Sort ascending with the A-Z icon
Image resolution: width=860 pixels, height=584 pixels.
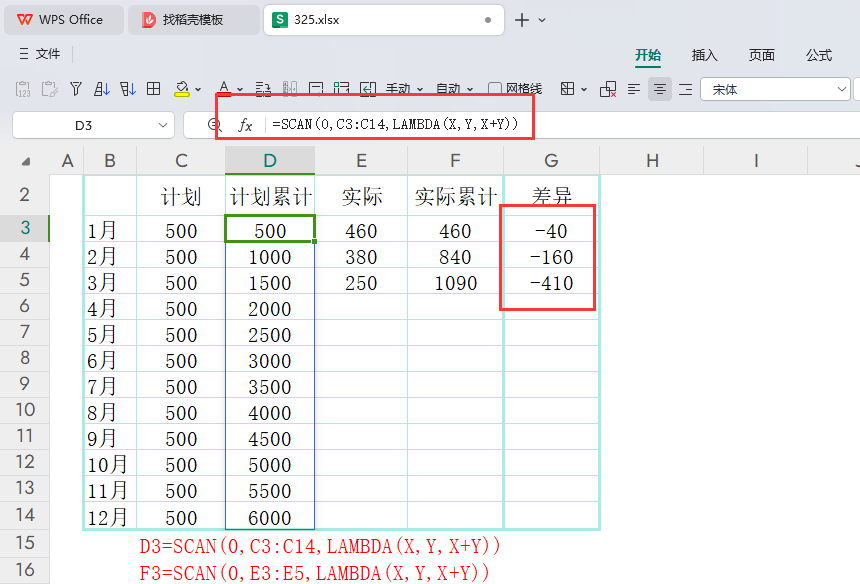(102, 89)
